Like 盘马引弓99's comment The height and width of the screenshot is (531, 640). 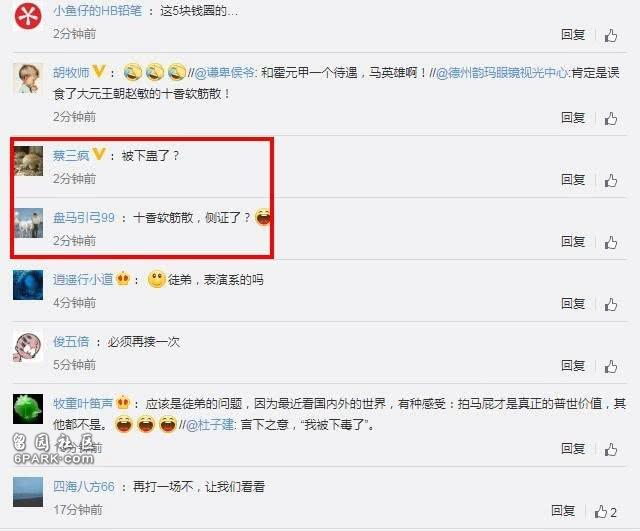[611, 242]
